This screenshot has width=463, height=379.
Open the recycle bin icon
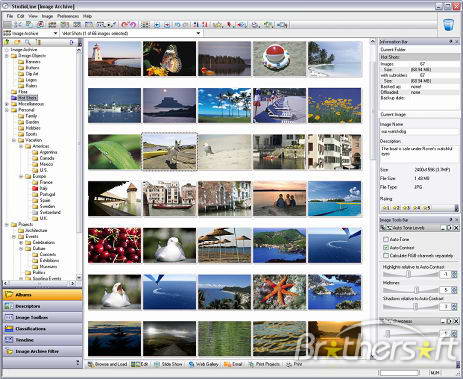click(448, 25)
